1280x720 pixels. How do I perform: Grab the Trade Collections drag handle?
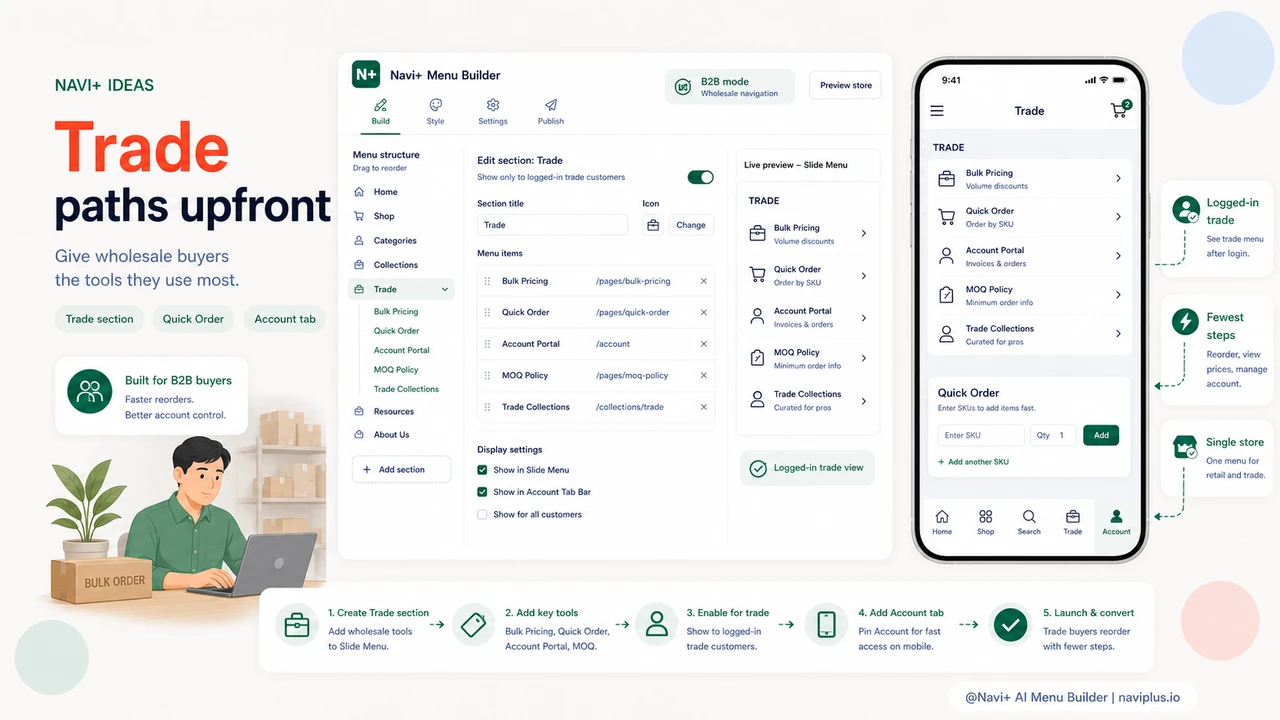tap(488, 407)
